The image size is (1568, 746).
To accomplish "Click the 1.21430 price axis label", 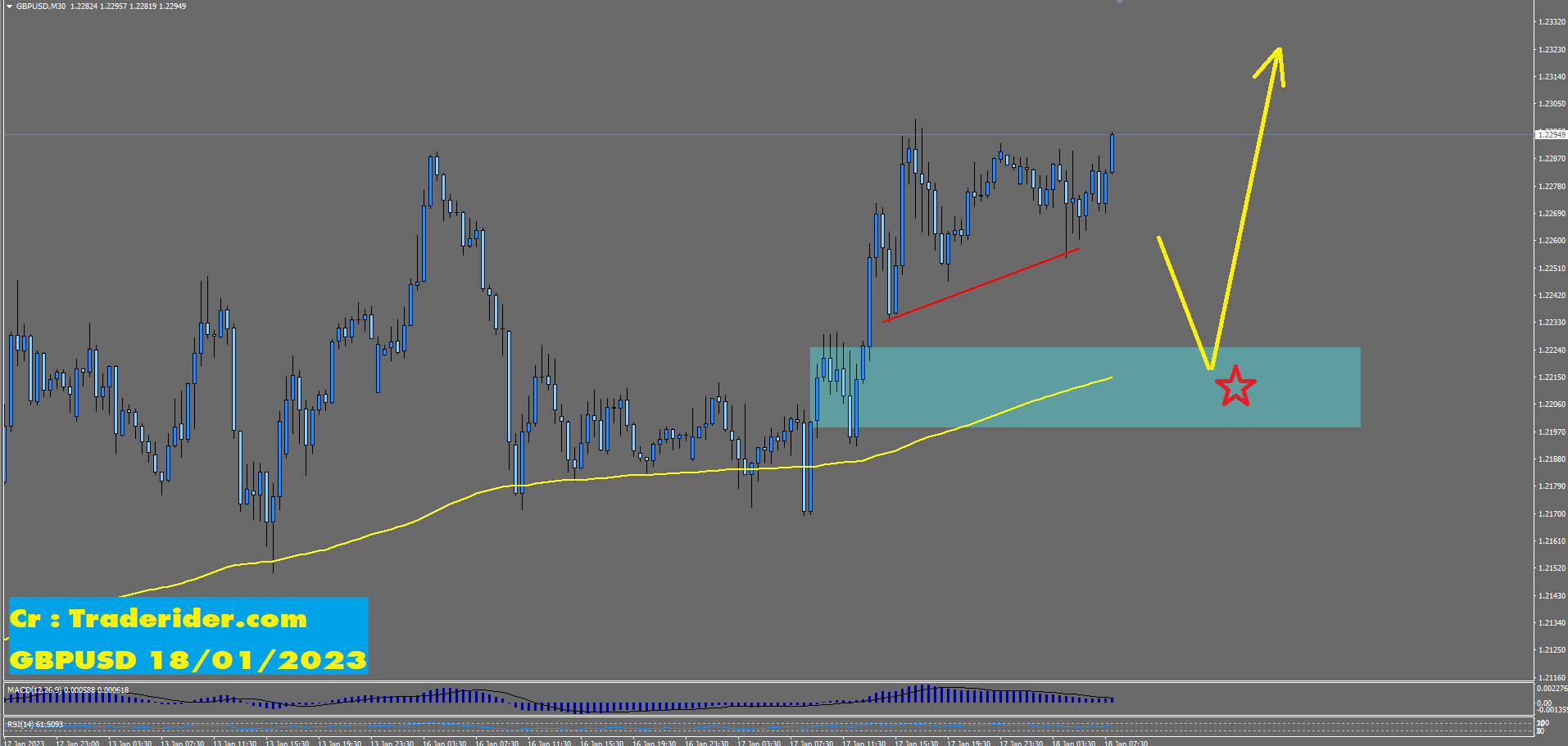I will (1552, 595).
